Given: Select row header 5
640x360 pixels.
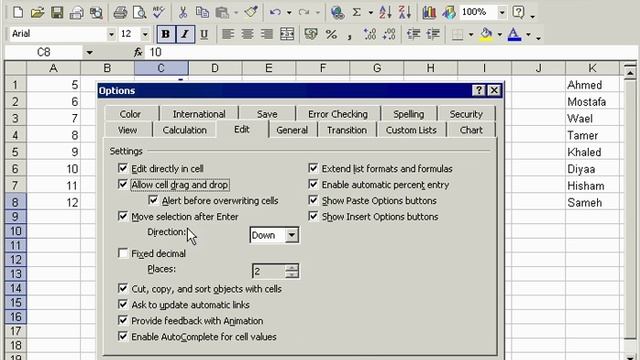Looking at the screenshot, I should point(15,152).
